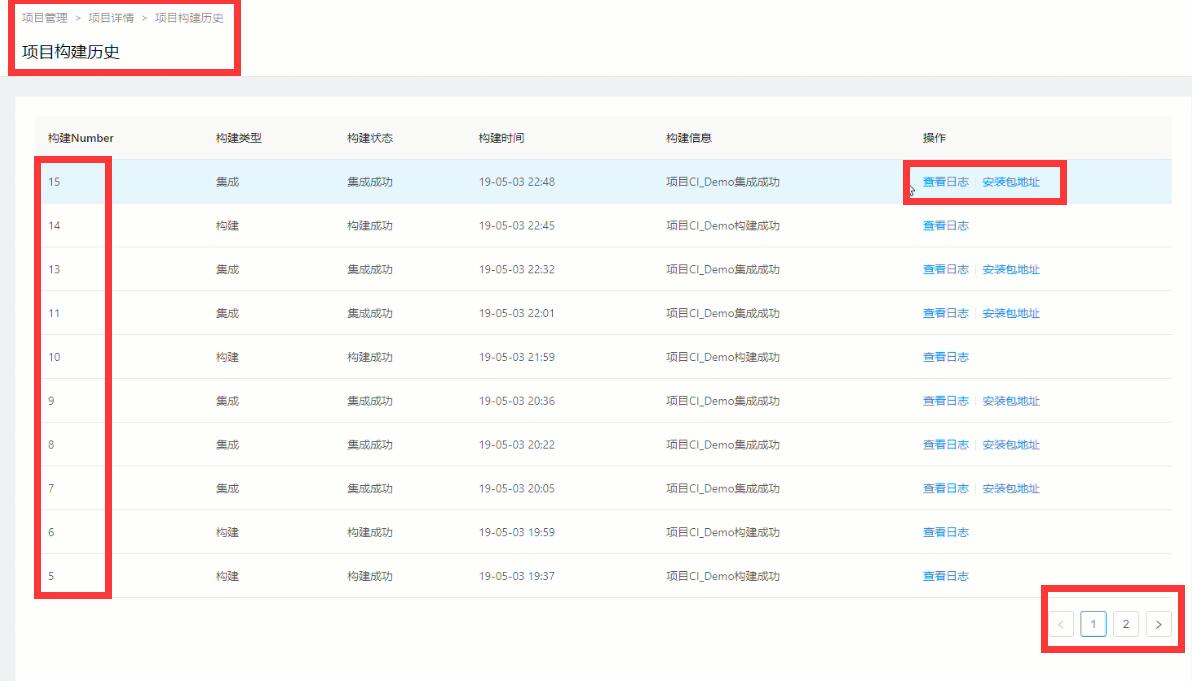Click build info text in build 9 row
The height and width of the screenshot is (681, 1192).
pos(723,401)
